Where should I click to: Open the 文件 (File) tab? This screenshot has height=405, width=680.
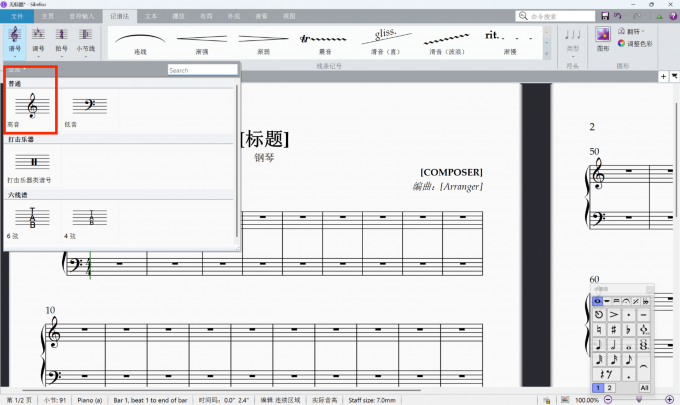point(17,17)
